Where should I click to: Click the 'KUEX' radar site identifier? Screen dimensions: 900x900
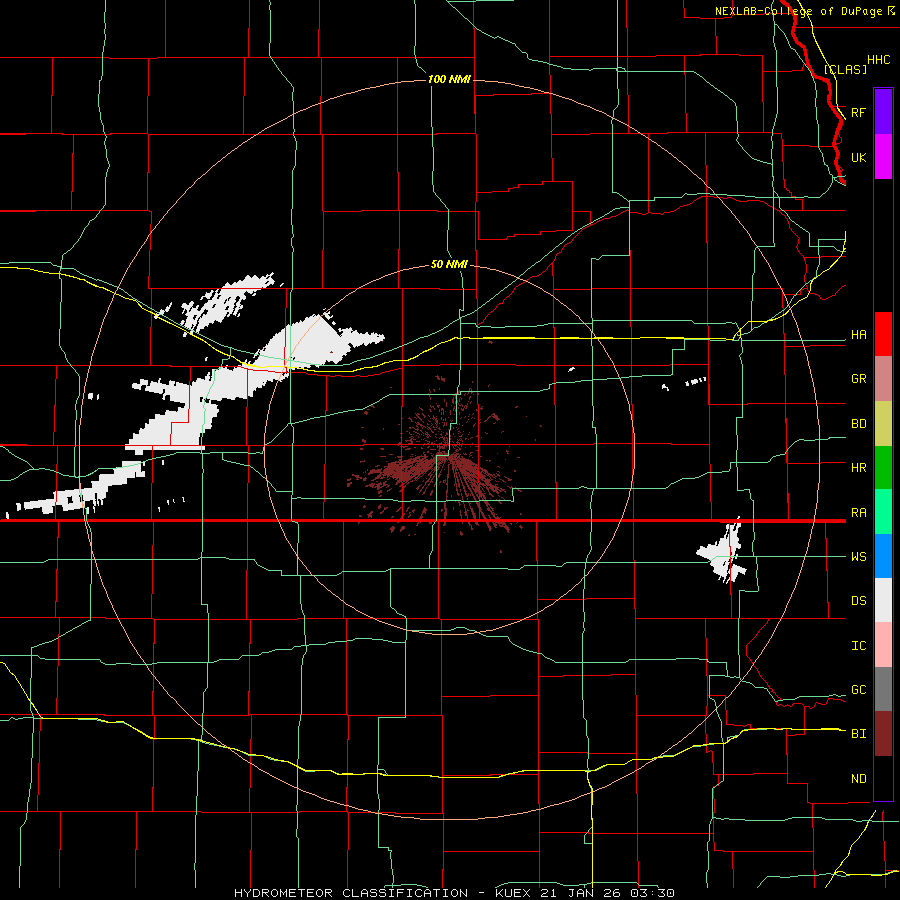pos(513,893)
